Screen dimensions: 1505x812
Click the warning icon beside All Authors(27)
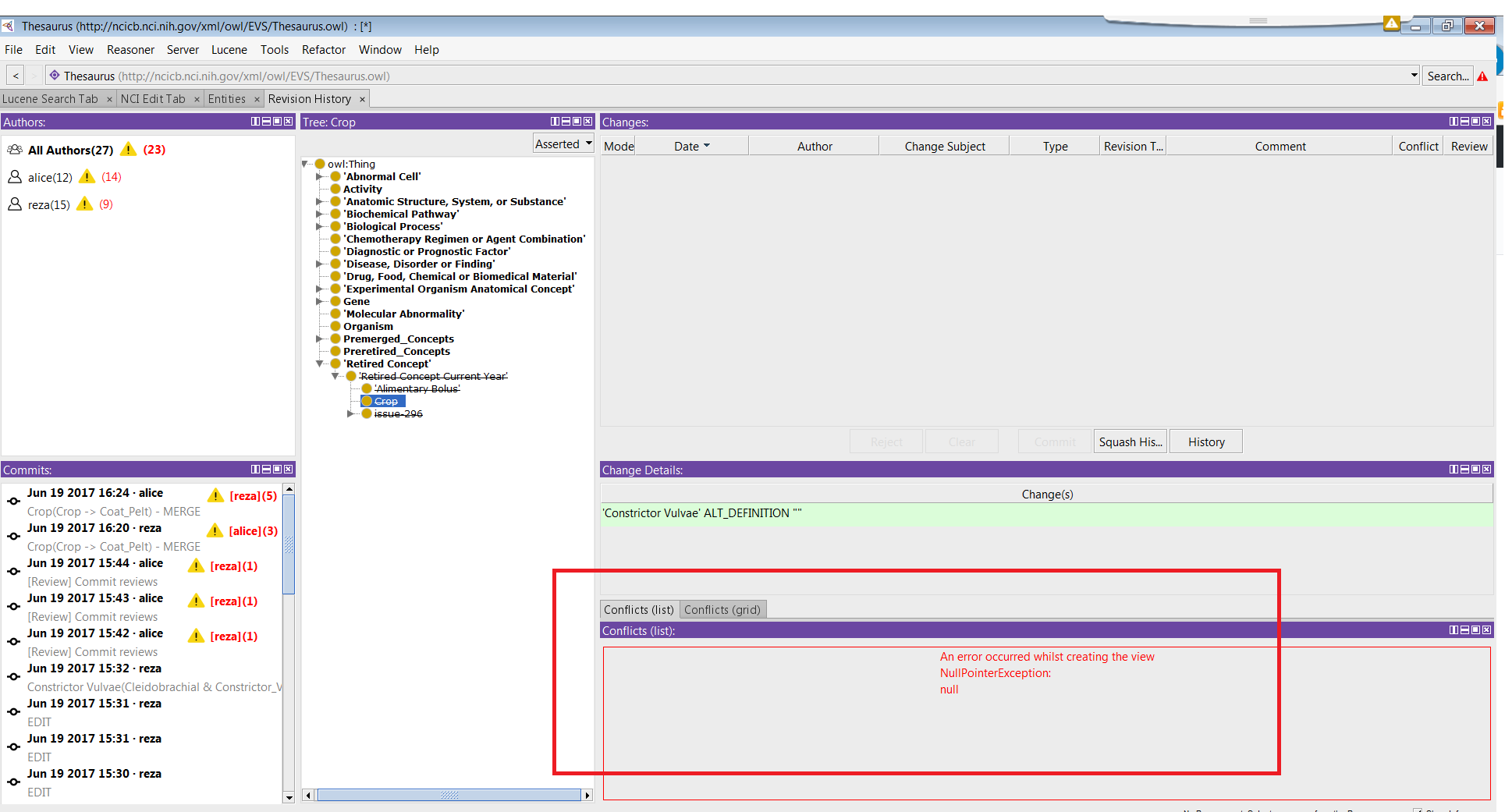click(129, 150)
